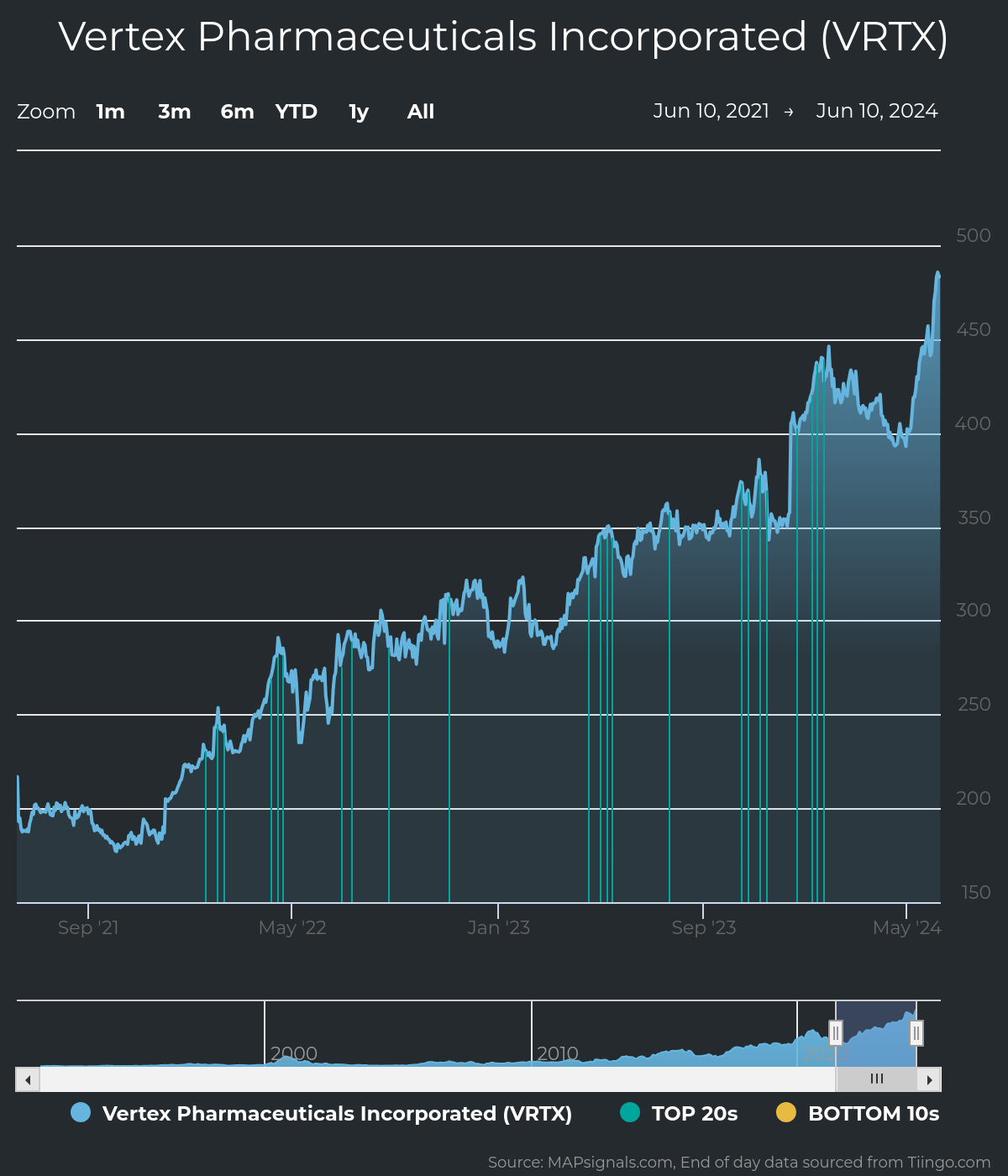Toggle the TOP 20s legend item
The image size is (1008, 1176).
pyautogui.click(x=694, y=1113)
